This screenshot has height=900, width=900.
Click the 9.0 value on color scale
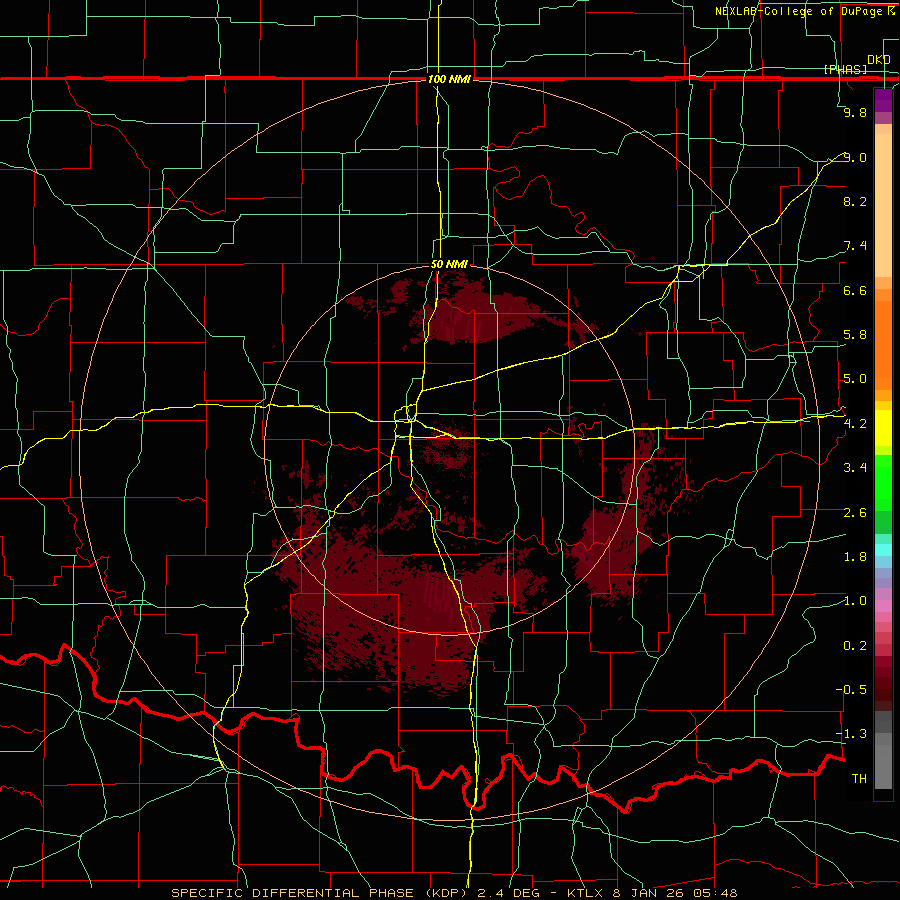tap(855, 157)
